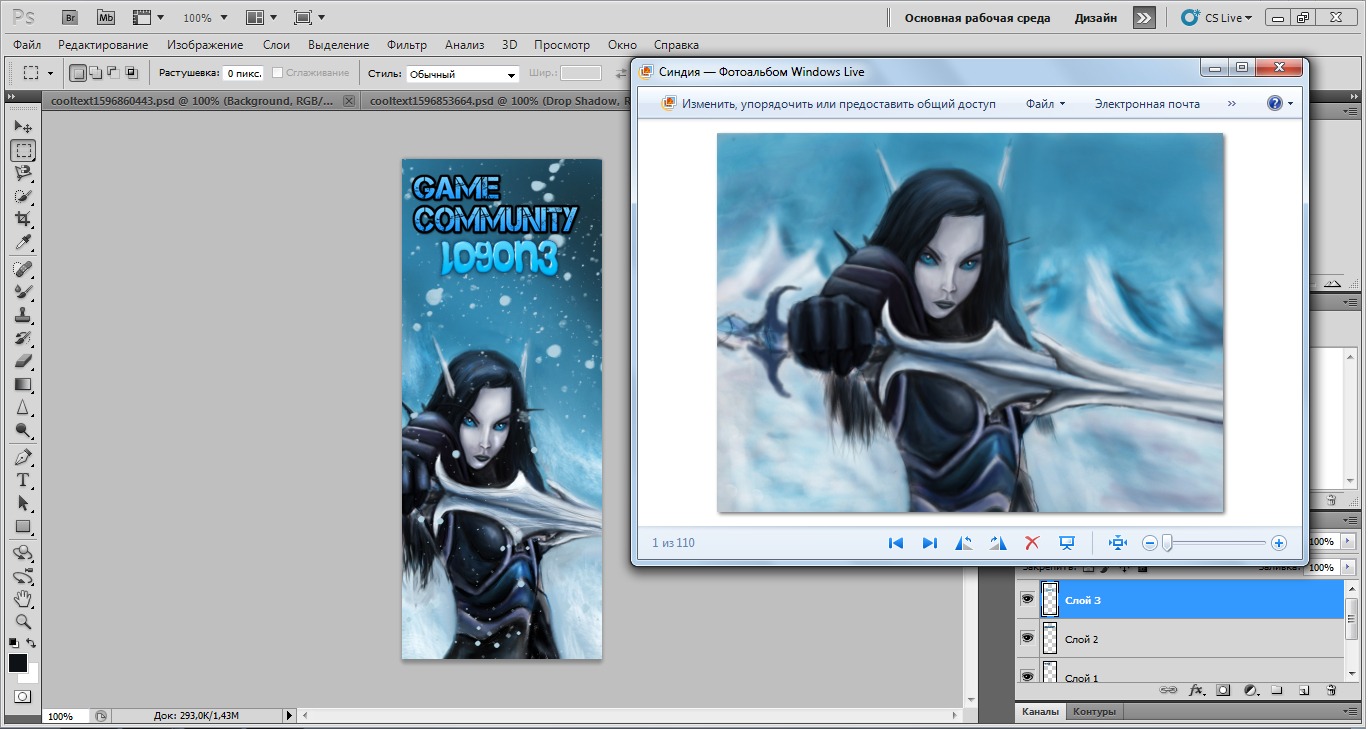Open the Arrange Documents dropdown
The width and height of the screenshot is (1368, 729).
(262, 17)
